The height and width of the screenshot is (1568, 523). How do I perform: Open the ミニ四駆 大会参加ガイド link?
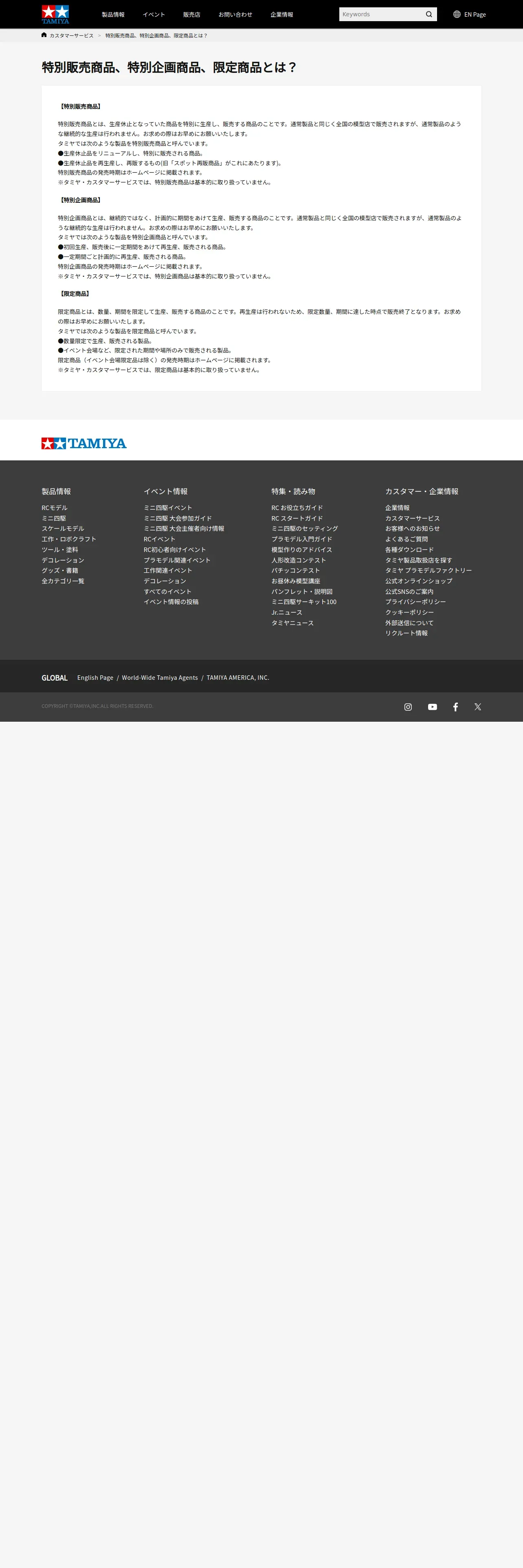(178, 518)
